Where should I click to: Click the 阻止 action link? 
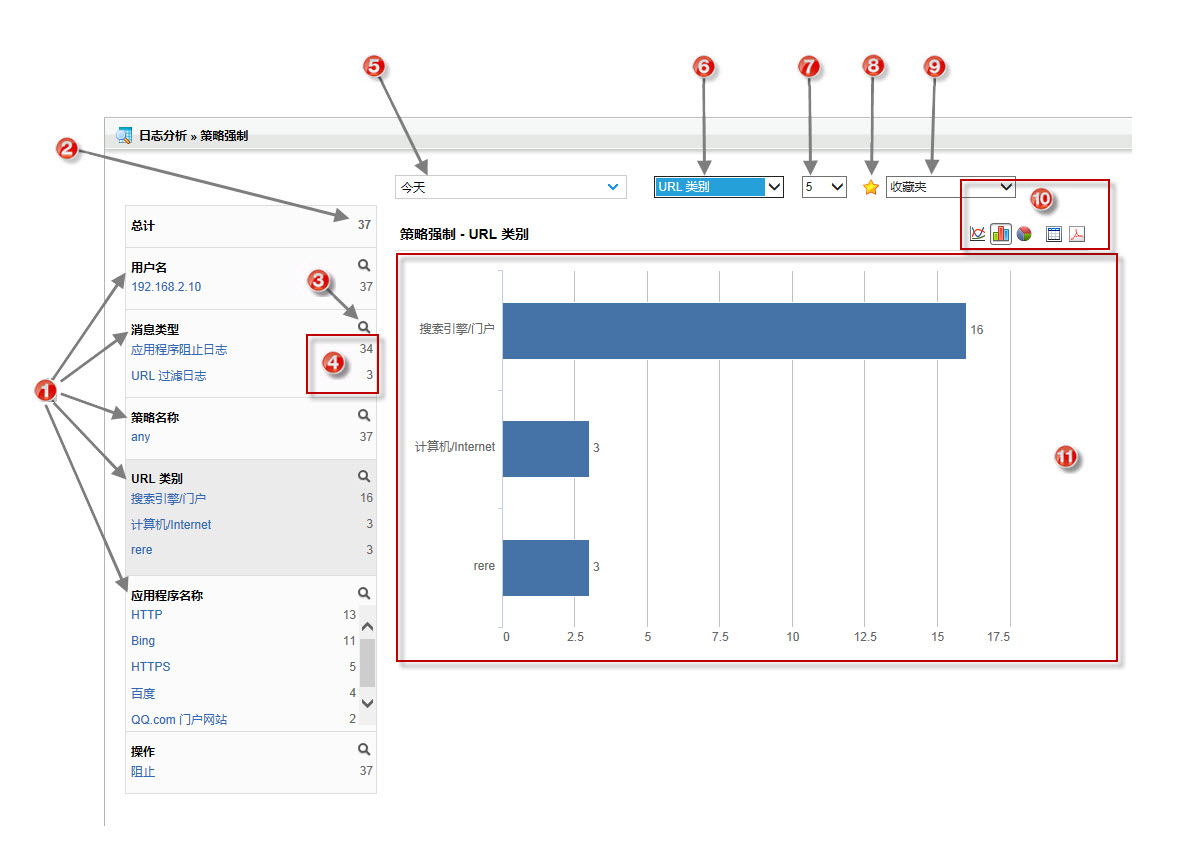[143, 772]
